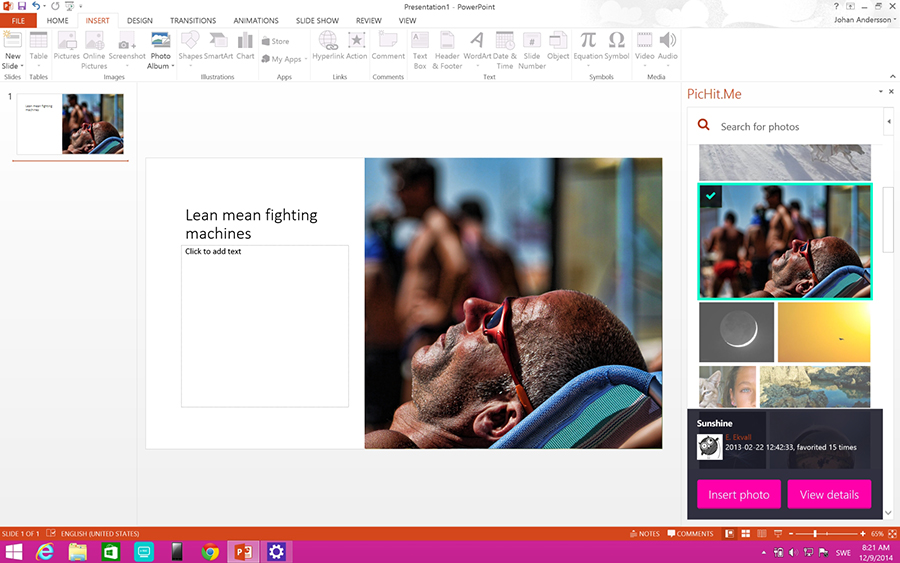900x563 pixels.
Task: Switch to the SLIDE SHOW tab
Action: click(x=317, y=21)
